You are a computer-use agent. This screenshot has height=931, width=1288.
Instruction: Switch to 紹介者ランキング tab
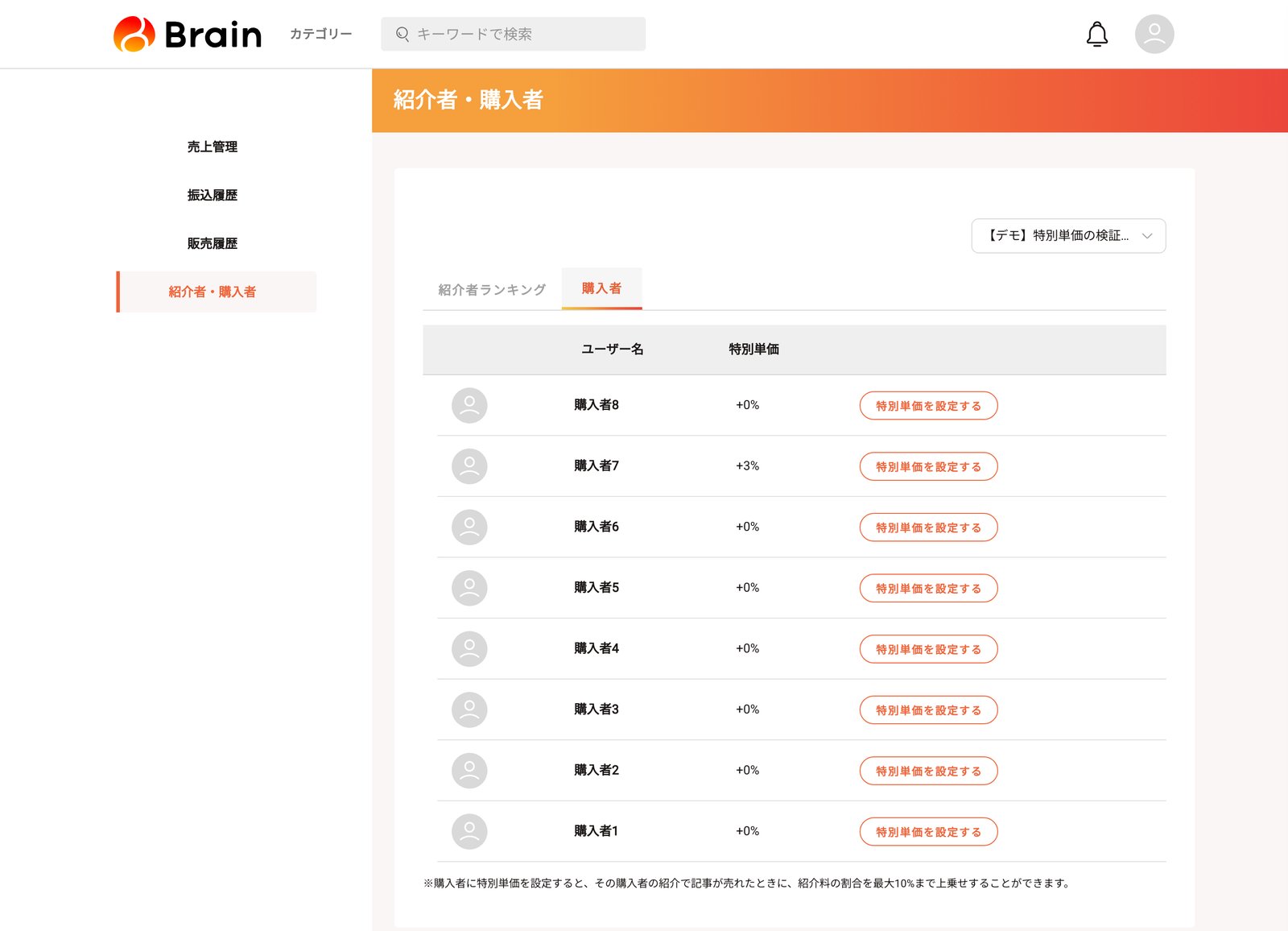tap(492, 290)
